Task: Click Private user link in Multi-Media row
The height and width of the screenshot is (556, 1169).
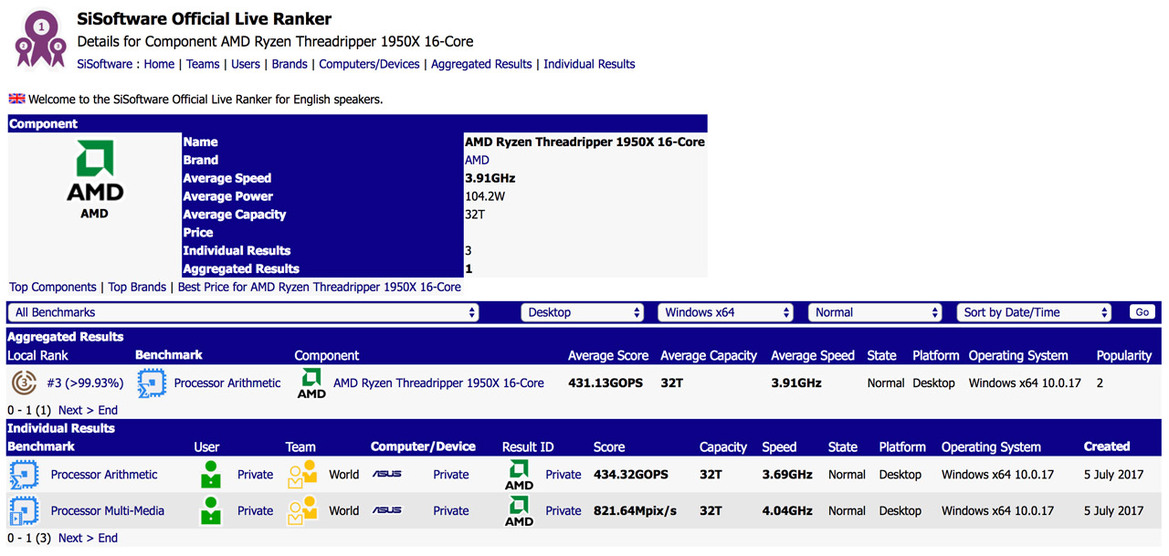Action: coord(255,511)
